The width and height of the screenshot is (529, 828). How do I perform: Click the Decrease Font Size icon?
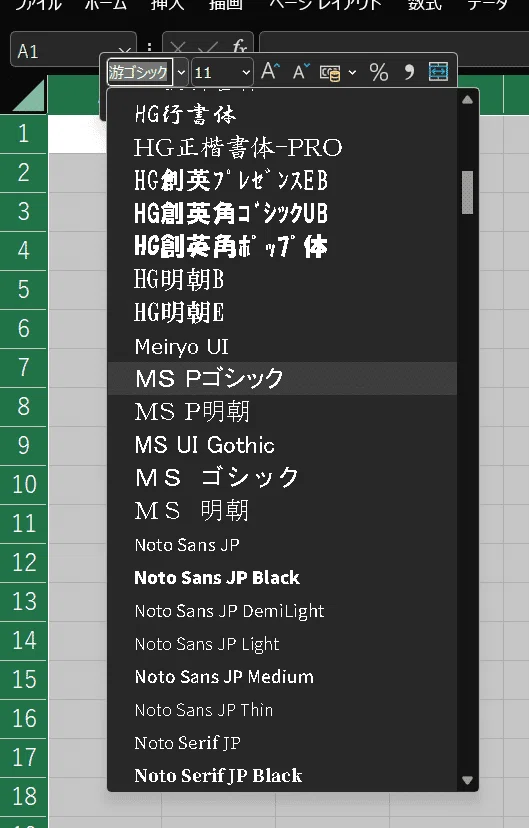(301, 71)
